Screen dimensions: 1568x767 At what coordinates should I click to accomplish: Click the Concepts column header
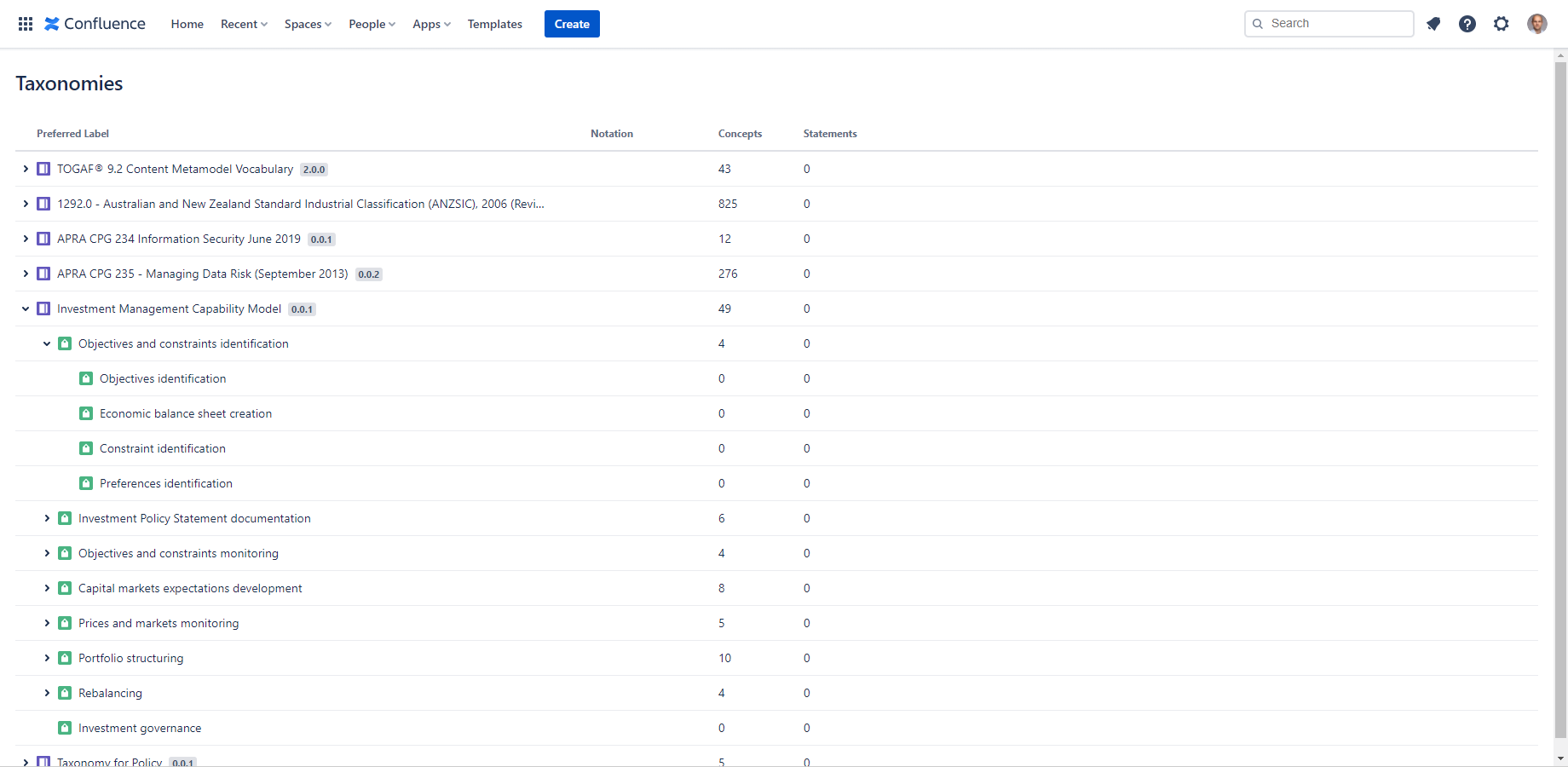[x=740, y=134]
